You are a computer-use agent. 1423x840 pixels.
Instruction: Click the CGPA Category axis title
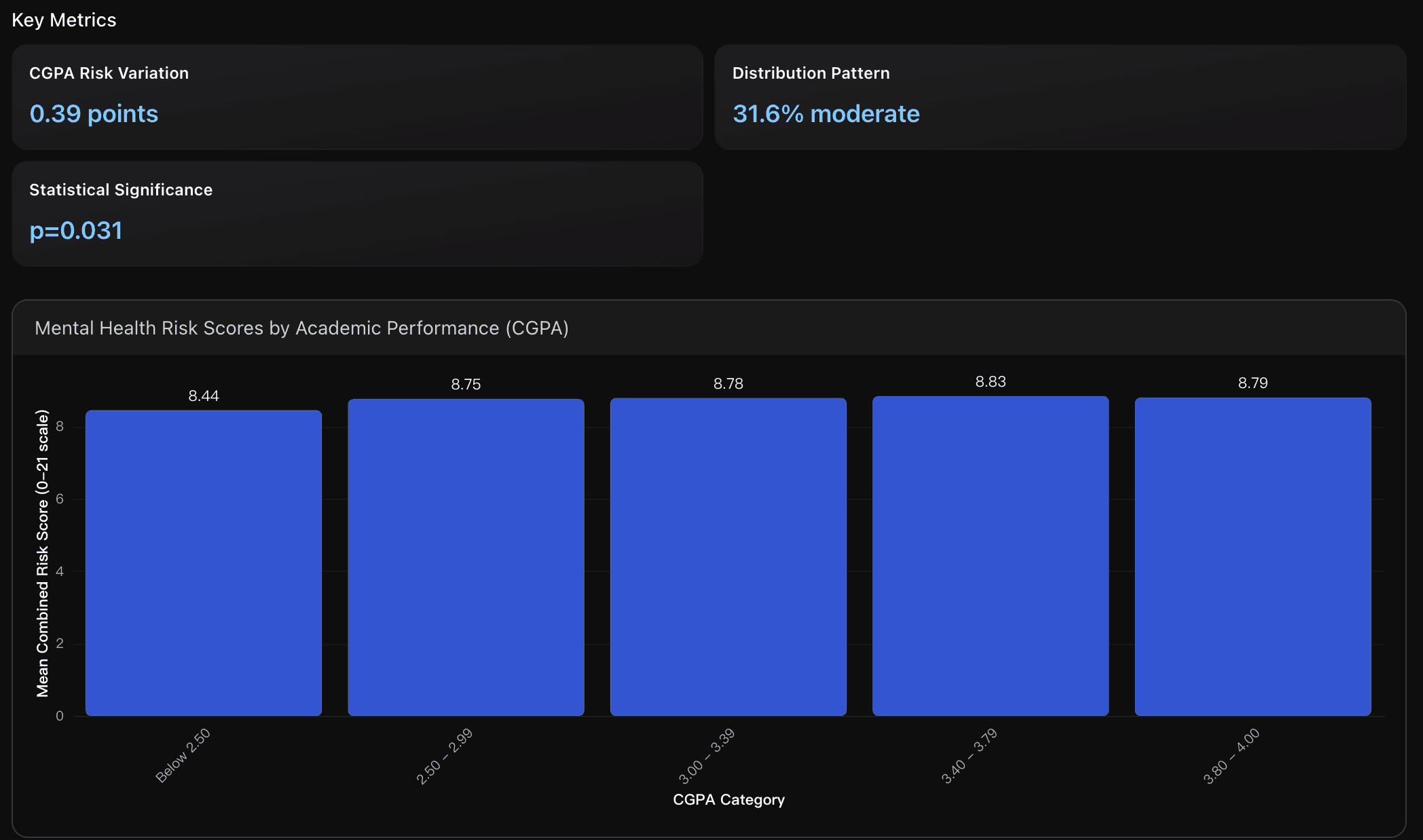click(728, 799)
